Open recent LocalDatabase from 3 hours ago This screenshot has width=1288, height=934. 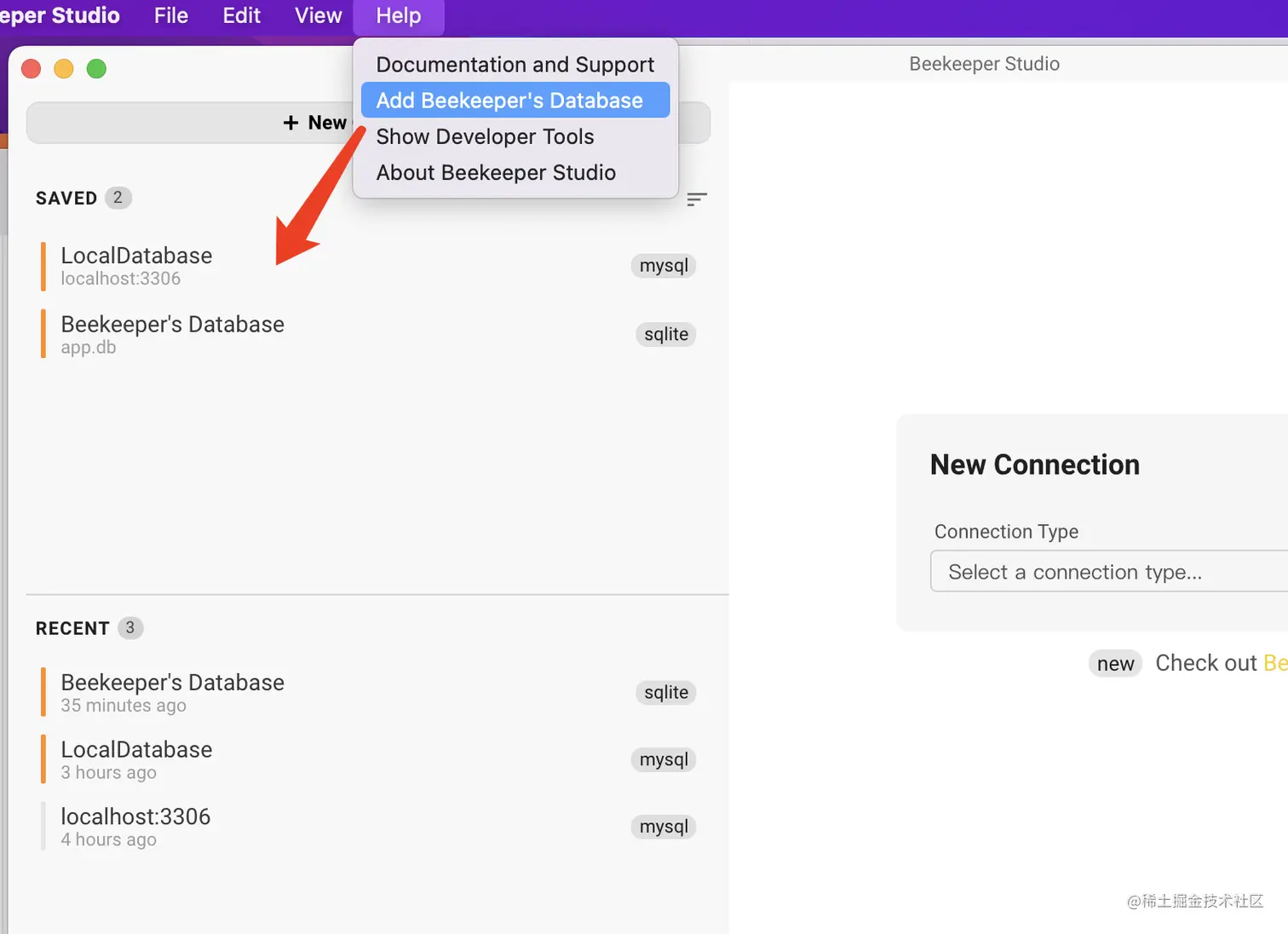(x=369, y=760)
